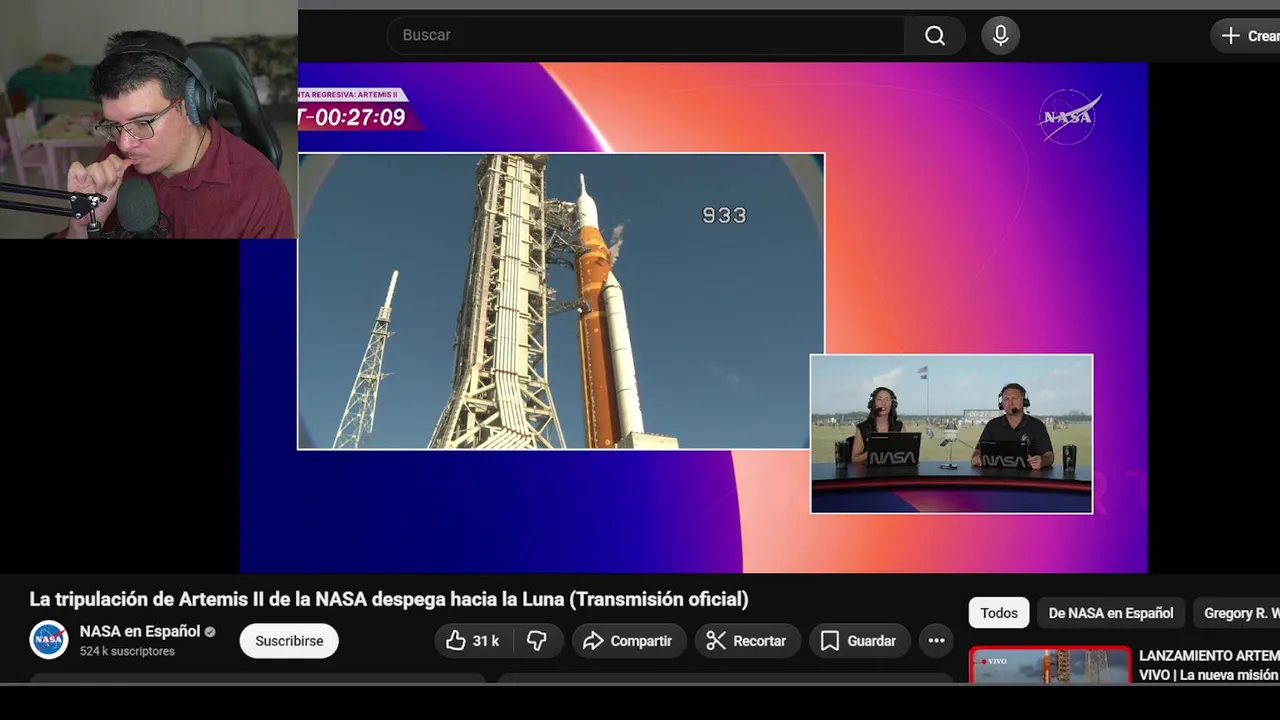1280x720 pixels.
Task: Focus the Buscar search field
Action: (646, 35)
